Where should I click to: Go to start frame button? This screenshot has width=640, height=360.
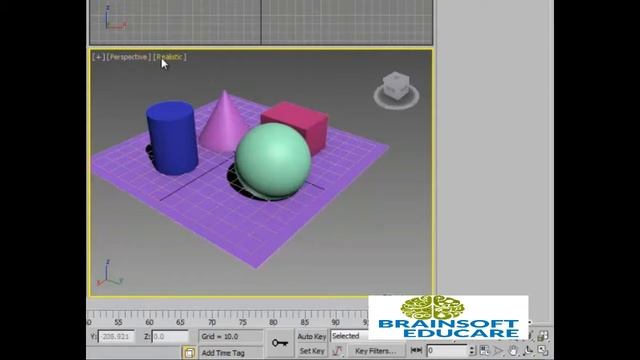click(416, 350)
